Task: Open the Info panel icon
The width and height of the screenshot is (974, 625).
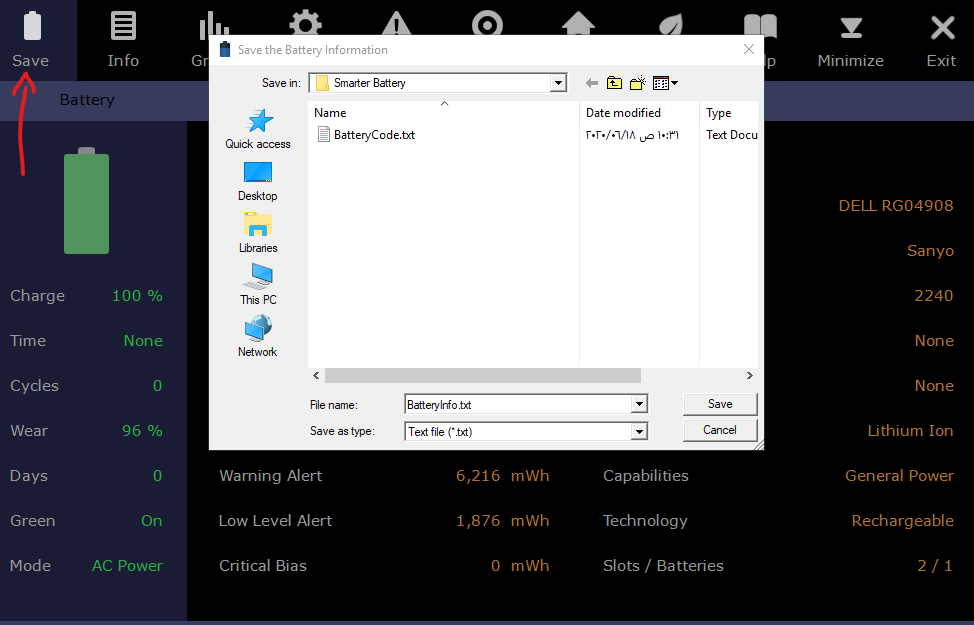Action: [x=123, y=38]
